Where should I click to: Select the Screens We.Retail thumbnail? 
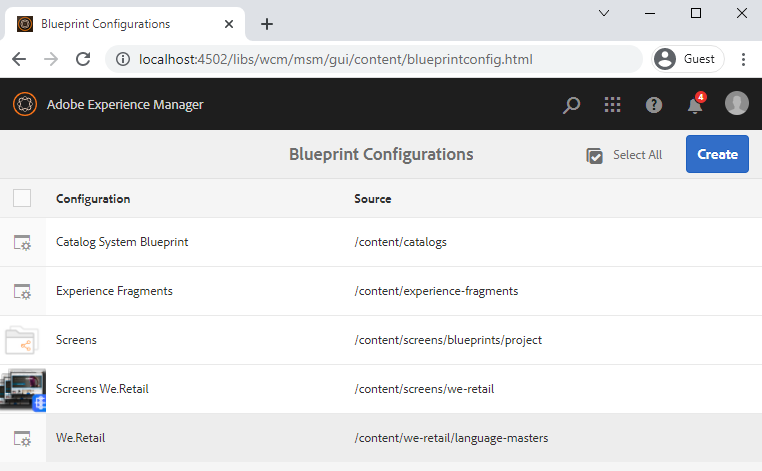pos(22,389)
